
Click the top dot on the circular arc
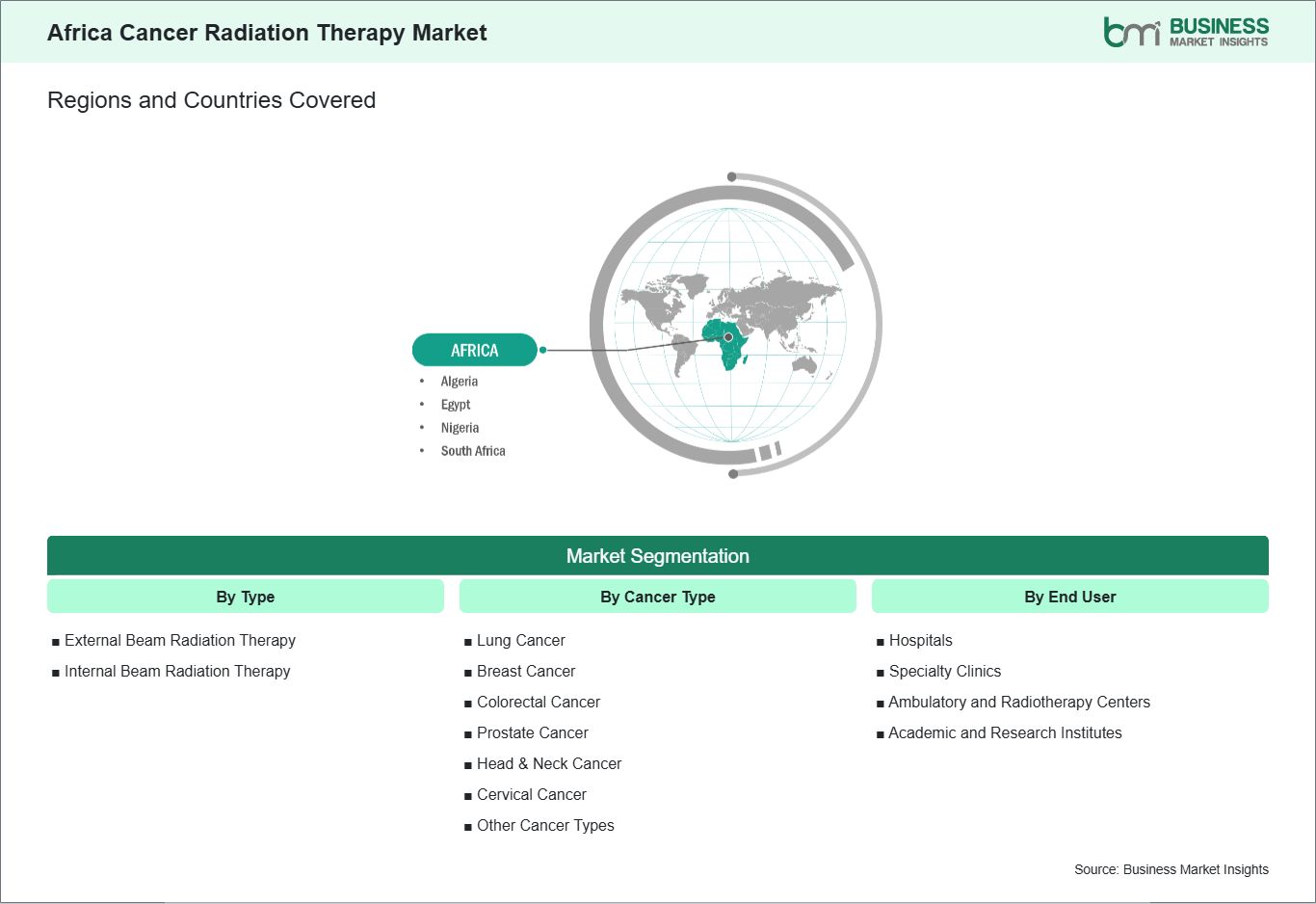(732, 176)
